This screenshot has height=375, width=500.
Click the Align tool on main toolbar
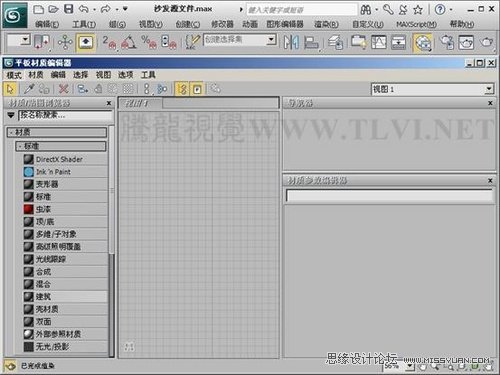click(311, 42)
